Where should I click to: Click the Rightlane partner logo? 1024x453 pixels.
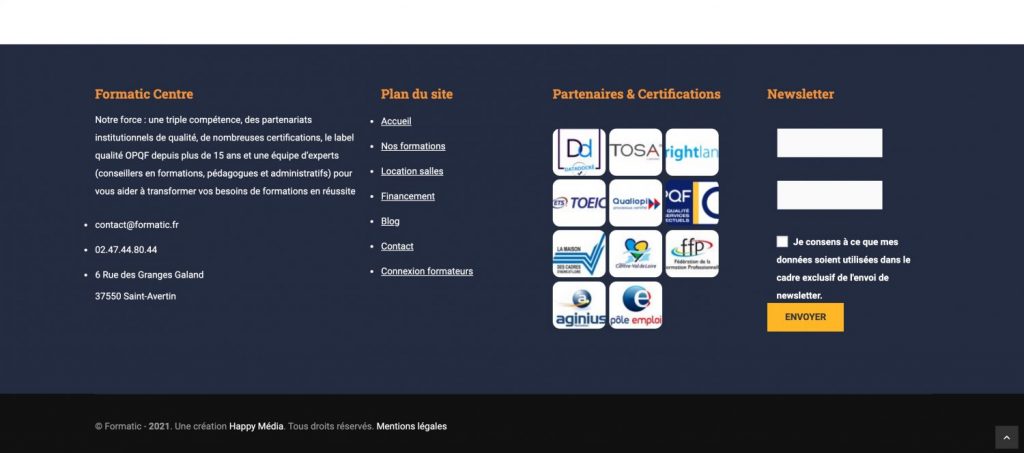coord(692,152)
